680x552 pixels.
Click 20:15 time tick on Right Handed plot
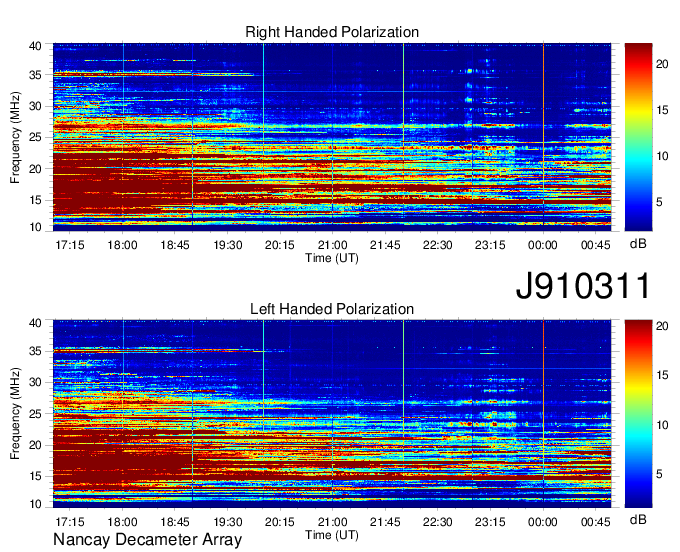280,245
